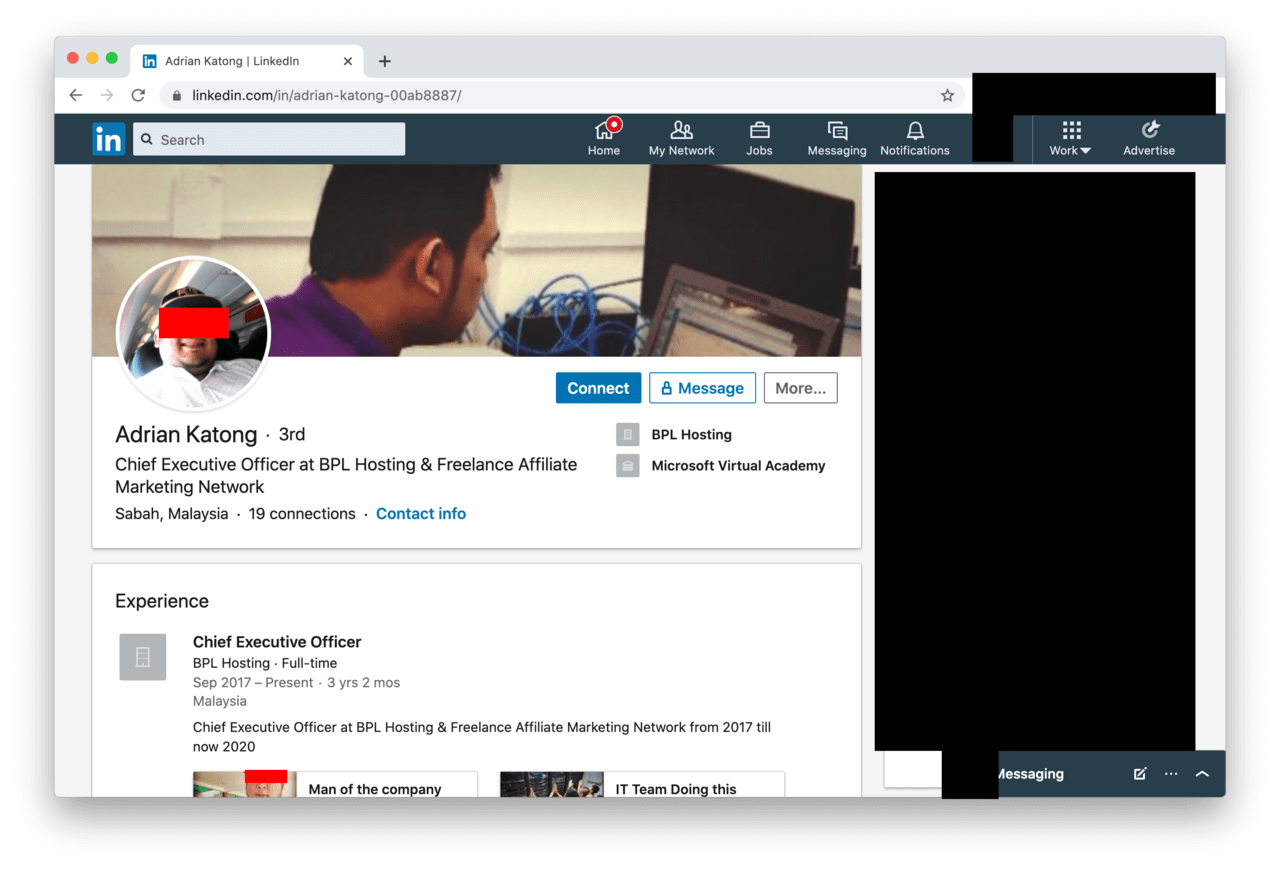Open the 'IT Team Doing this' media card

tap(642, 784)
